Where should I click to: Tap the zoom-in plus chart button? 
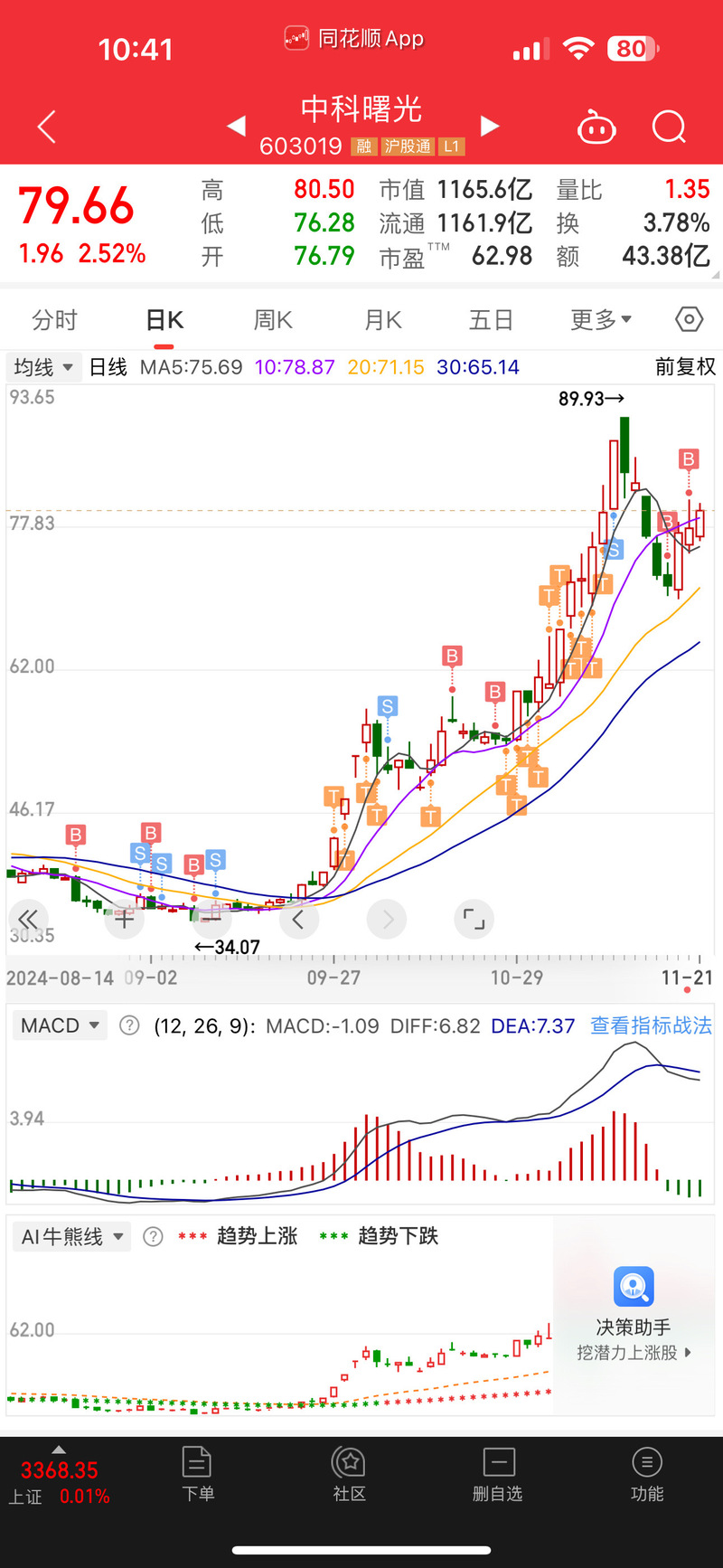click(x=125, y=920)
